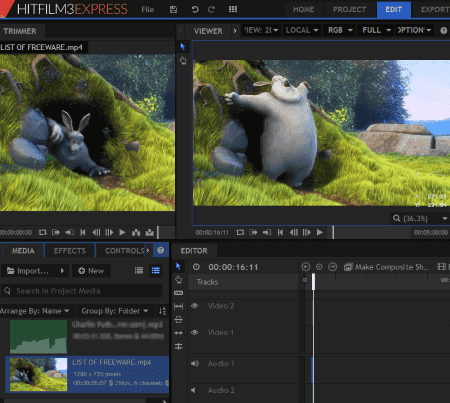Select the slice tool in Editor
The width and height of the screenshot is (450, 403).
pos(178,293)
